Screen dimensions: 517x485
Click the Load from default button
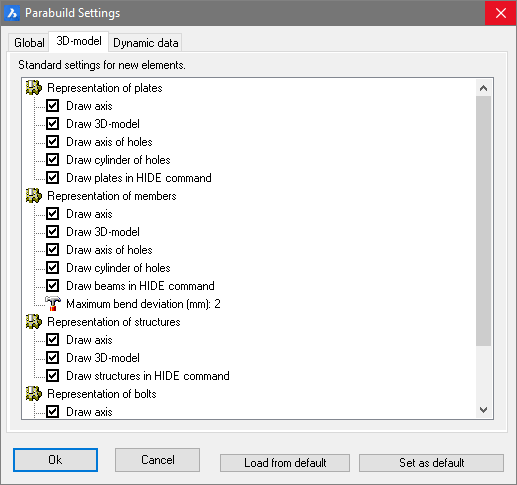click(285, 463)
